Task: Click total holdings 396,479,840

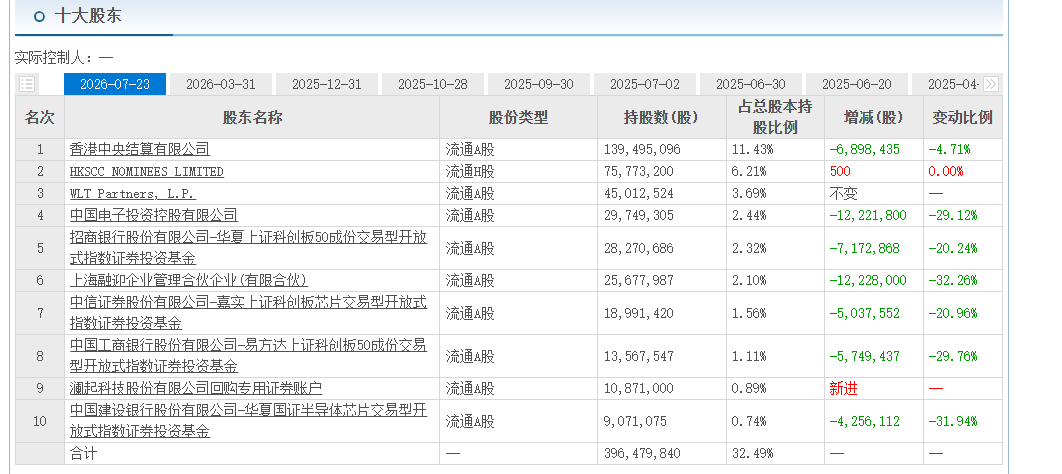Action: click(x=641, y=454)
